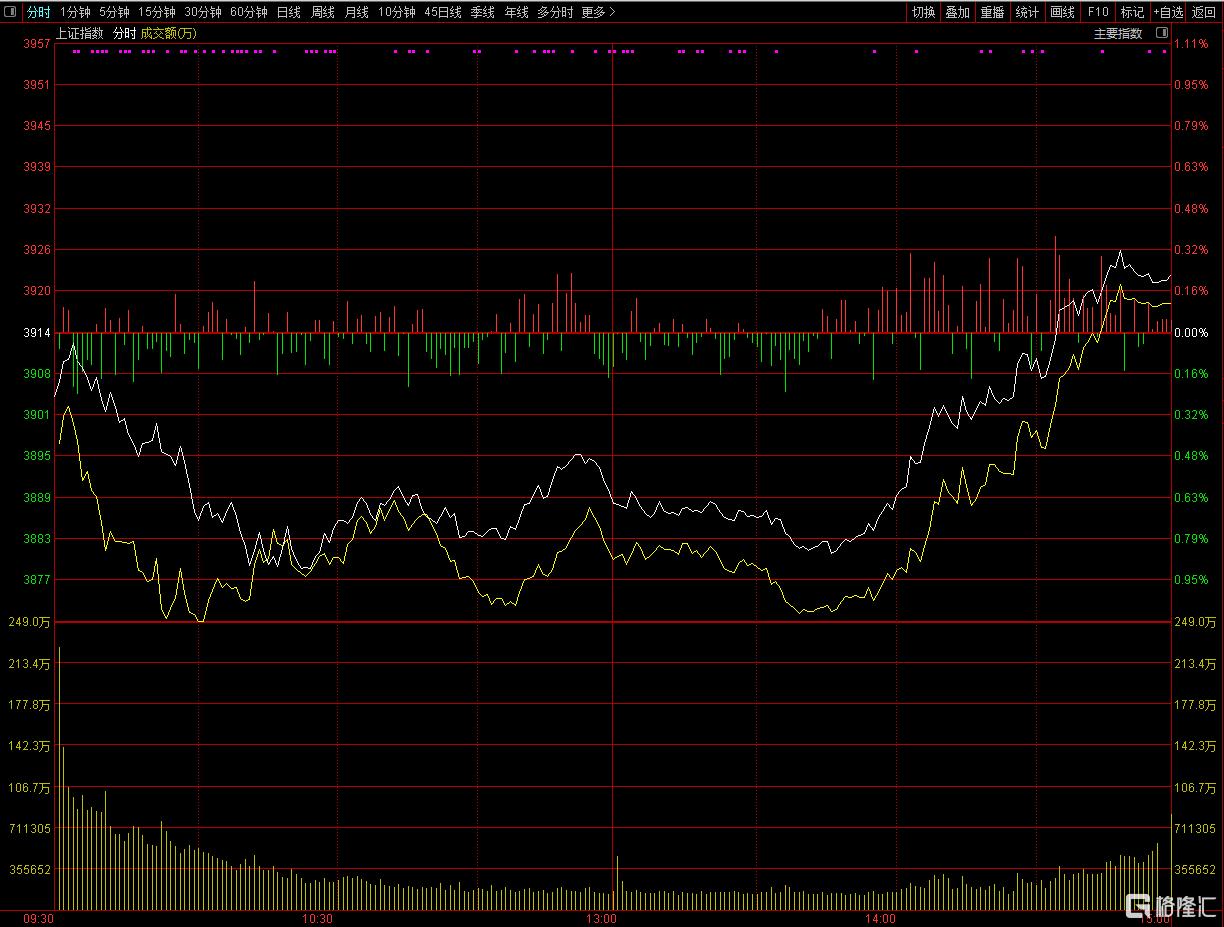Select the 多分时 multi-day view tab
This screenshot has width=1224, height=927.
(555, 13)
